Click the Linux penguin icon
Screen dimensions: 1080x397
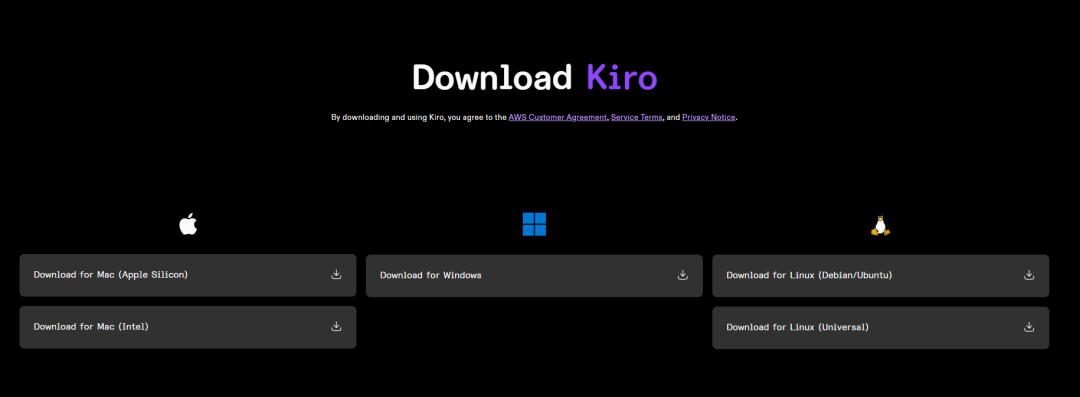(x=880, y=225)
